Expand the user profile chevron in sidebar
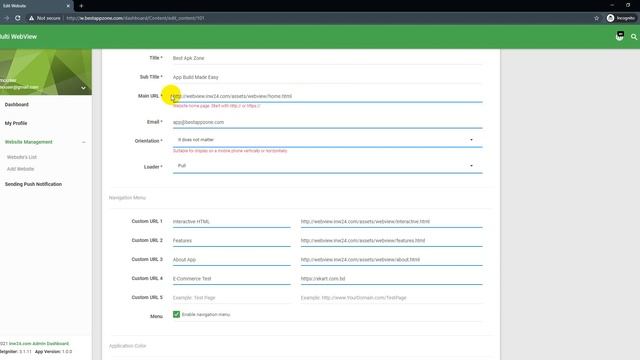This screenshot has width=640, height=360. coord(83,88)
